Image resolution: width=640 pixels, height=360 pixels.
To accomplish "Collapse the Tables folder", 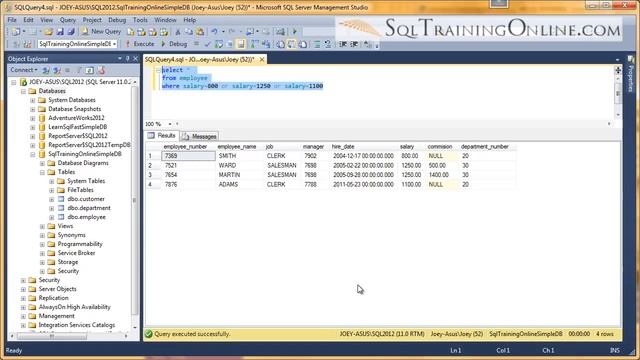I will [x=42, y=172].
